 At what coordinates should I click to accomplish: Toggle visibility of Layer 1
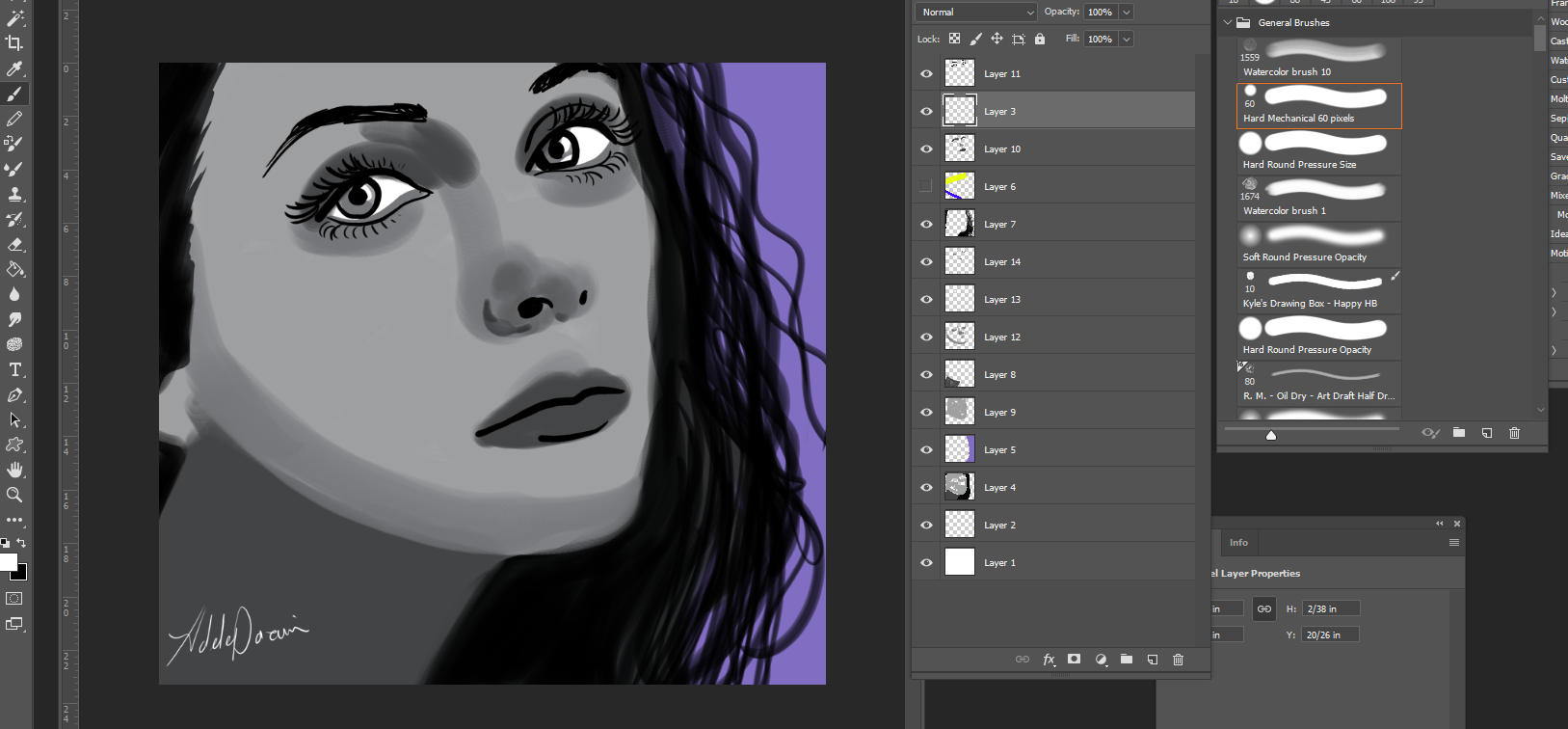[x=926, y=563]
